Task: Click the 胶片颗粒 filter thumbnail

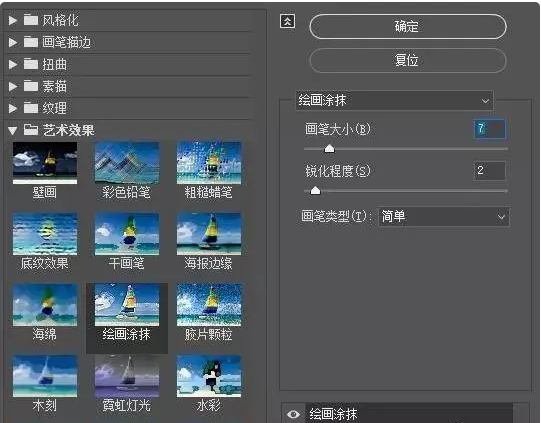Action: pos(209,305)
